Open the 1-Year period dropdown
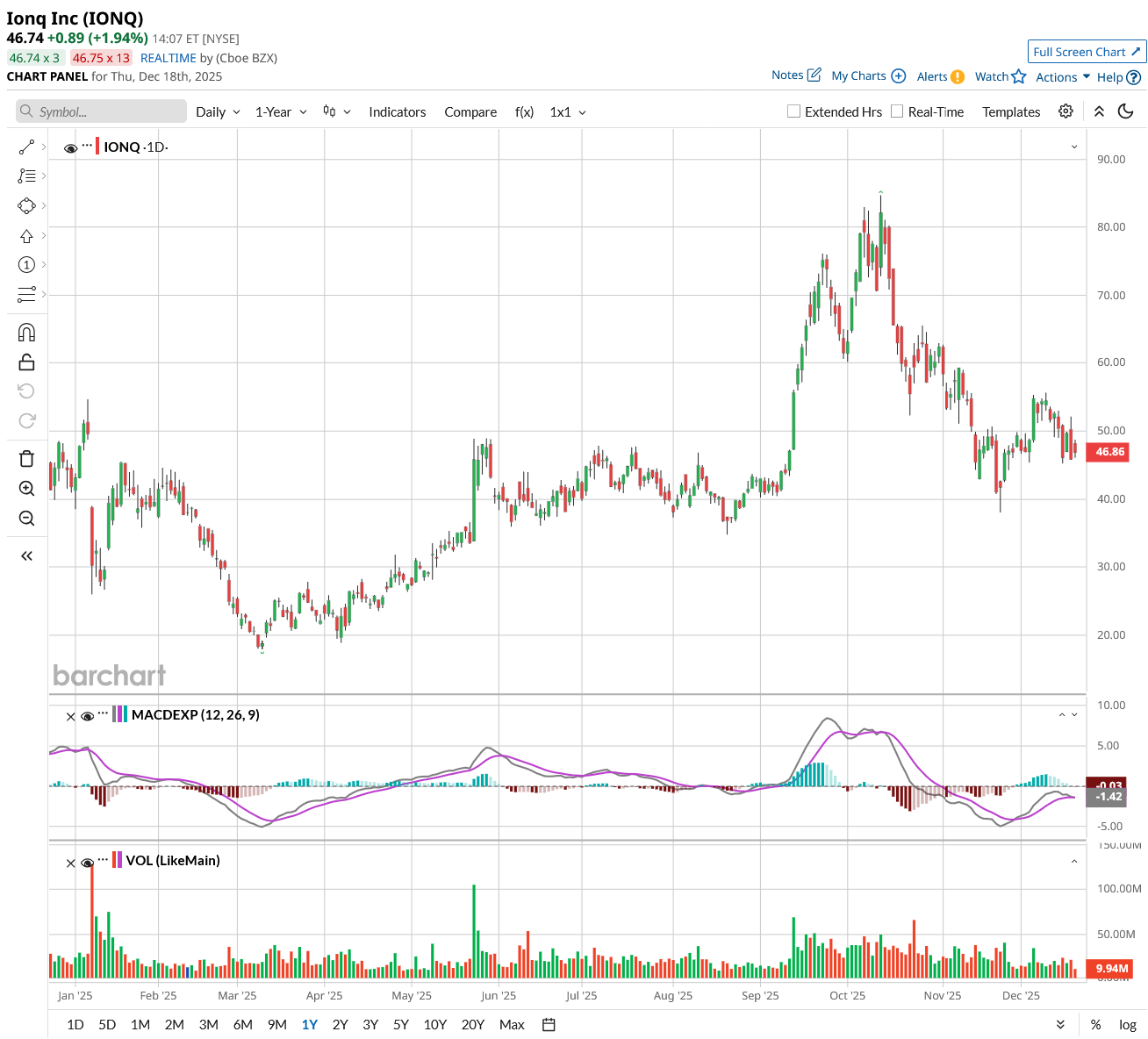This screenshot has width=1148, height=1039. click(281, 111)
